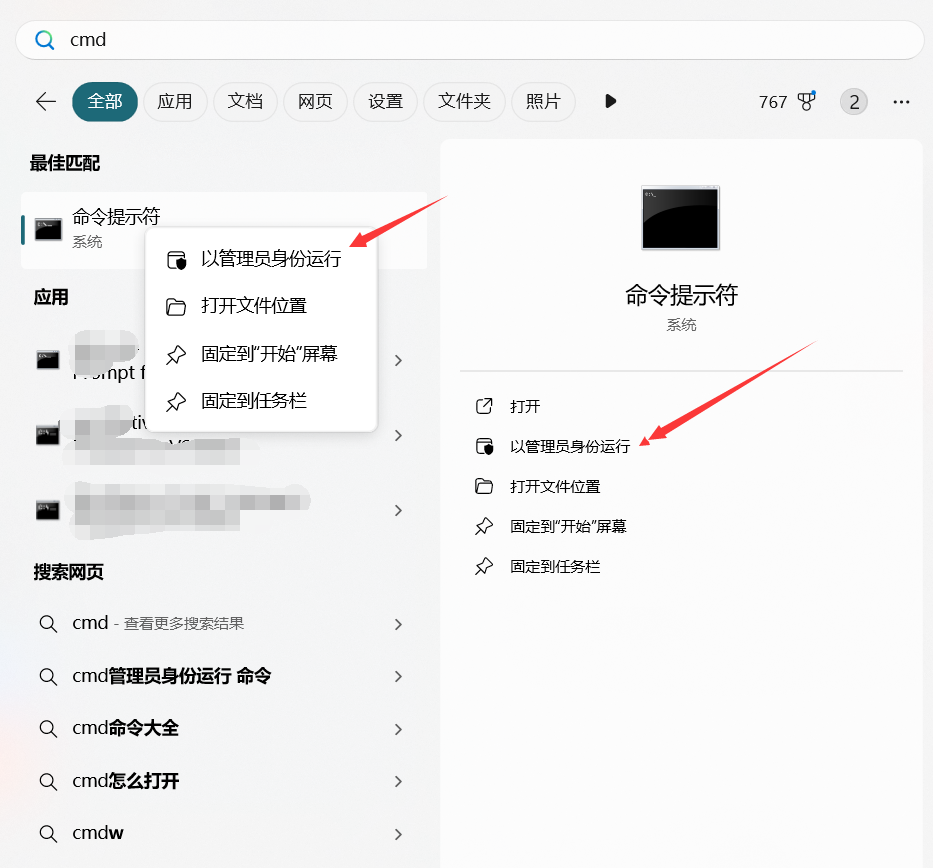Open the 文档 filter tab
This screenshot has width=933, height=868.
245,102
